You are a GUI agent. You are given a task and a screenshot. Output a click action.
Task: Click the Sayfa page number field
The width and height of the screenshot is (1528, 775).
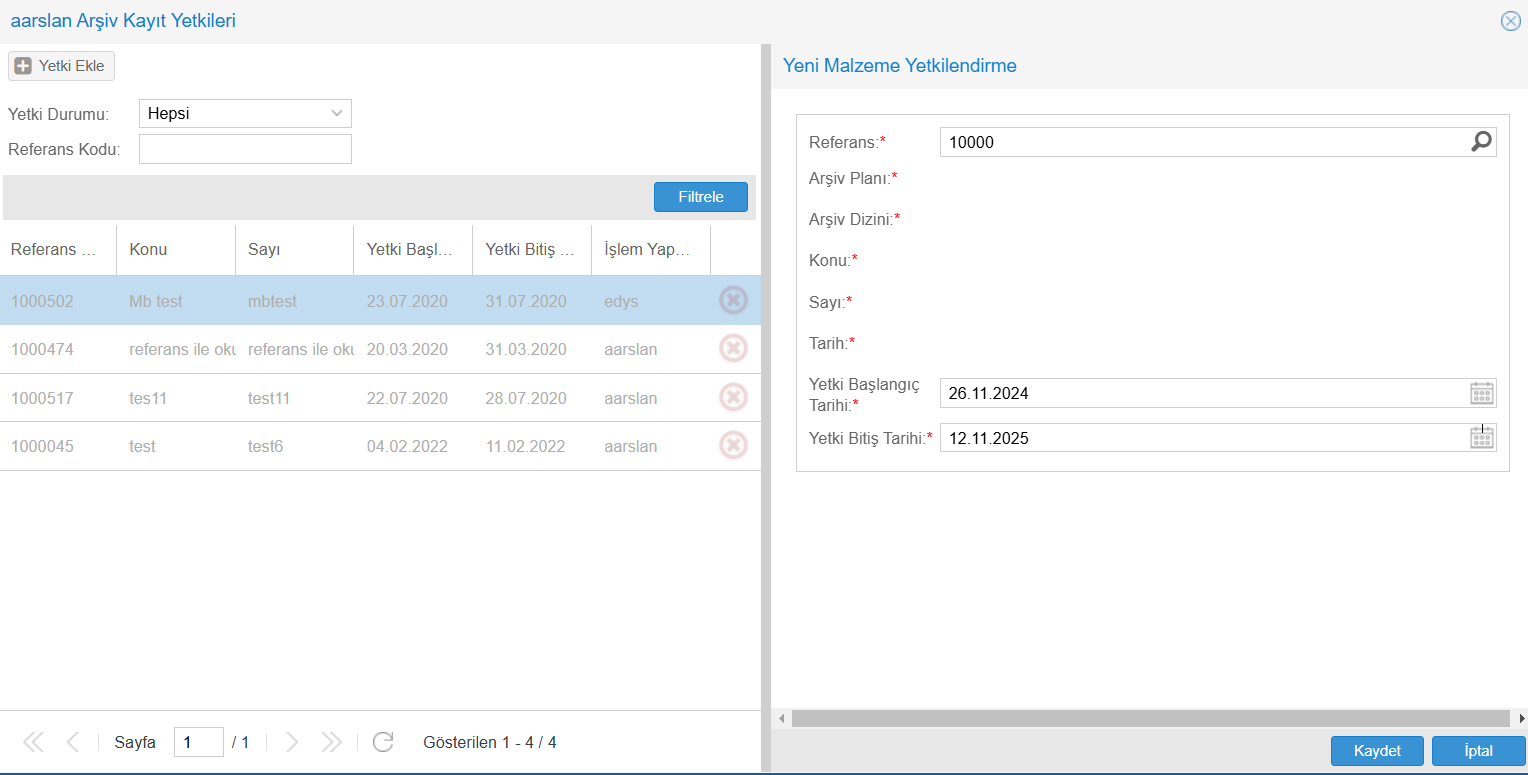point(198,742)
